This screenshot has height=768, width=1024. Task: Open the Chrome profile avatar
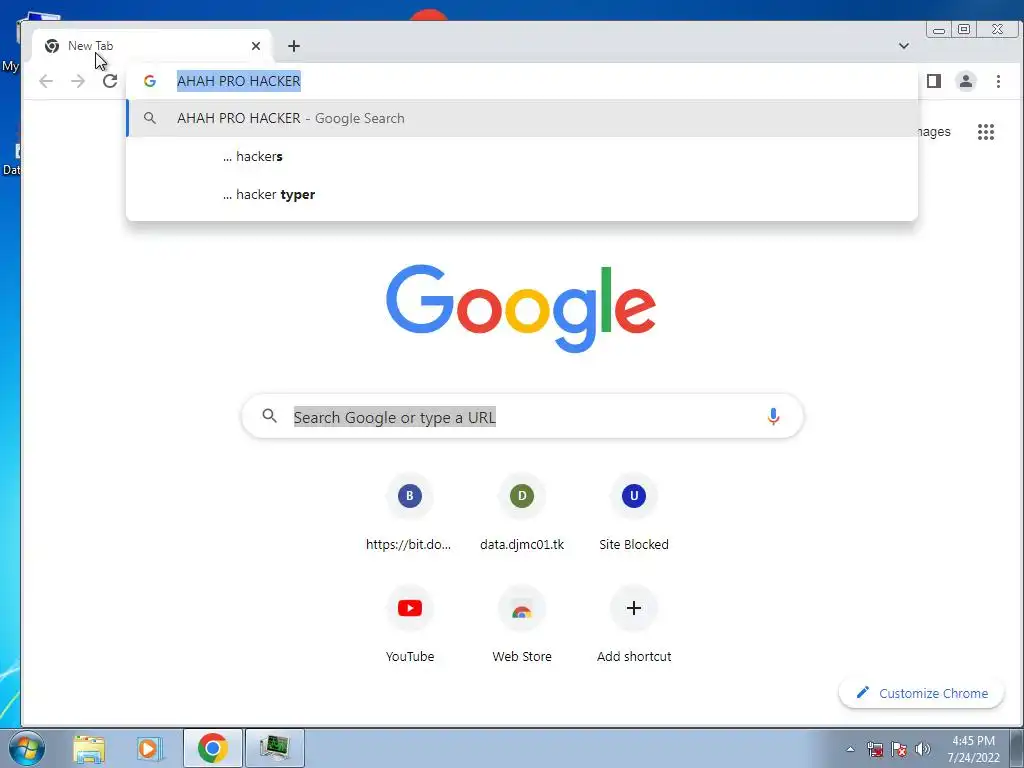pos(966,81)
